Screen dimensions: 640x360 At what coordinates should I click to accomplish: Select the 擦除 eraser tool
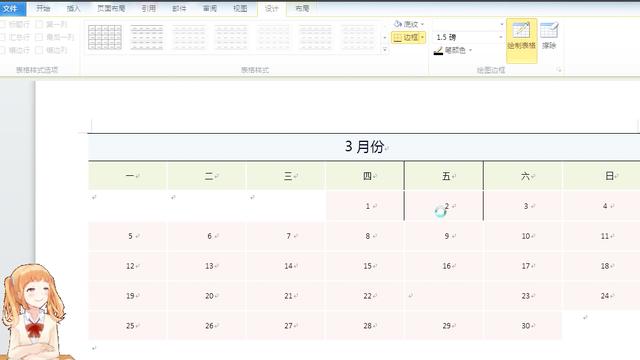[549, 36]
